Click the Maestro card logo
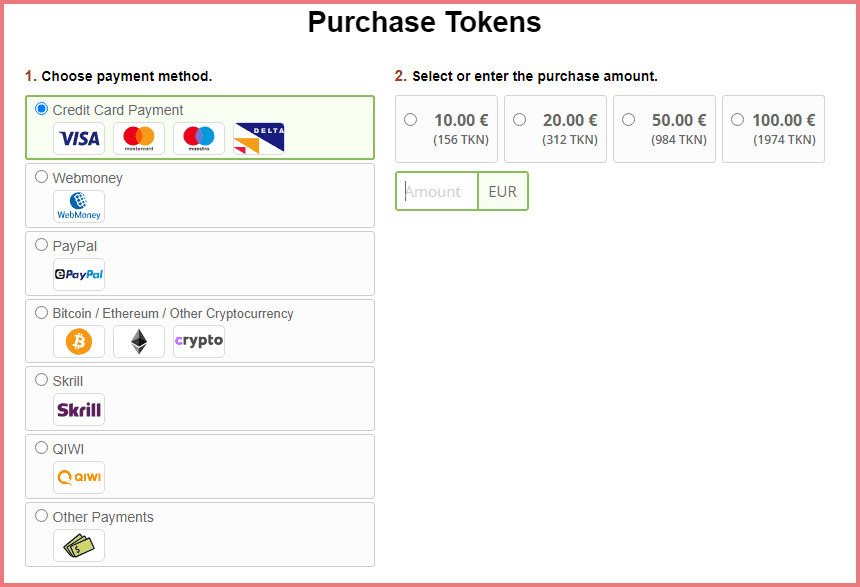Viewport: 860px width, 587px height. pyautogui.click(x=199, y=138)
